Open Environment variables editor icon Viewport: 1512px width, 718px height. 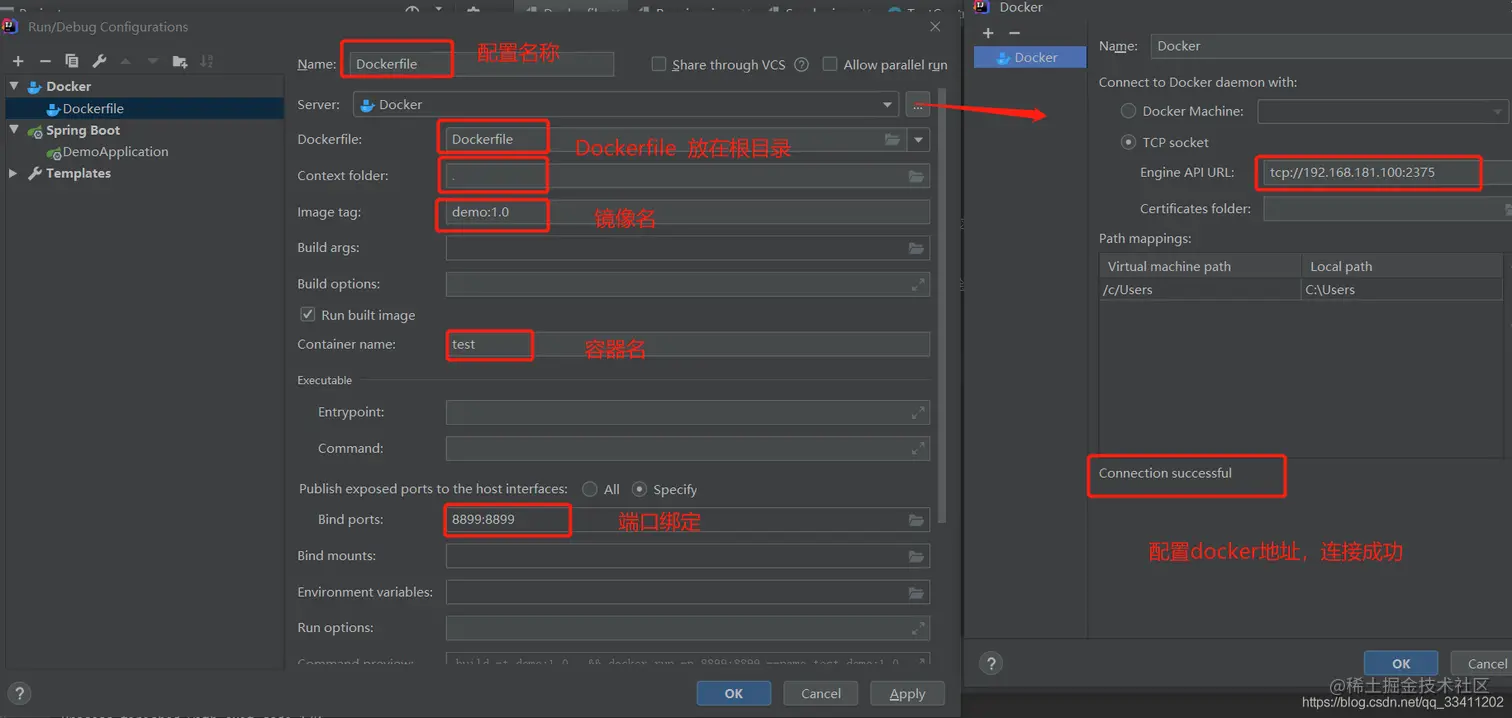[x=916, y=593]
